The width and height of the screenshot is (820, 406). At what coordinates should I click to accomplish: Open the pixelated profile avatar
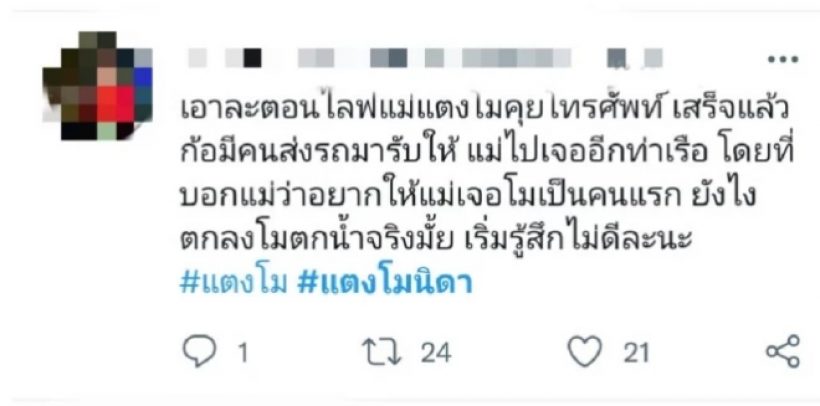pos(98,86)
